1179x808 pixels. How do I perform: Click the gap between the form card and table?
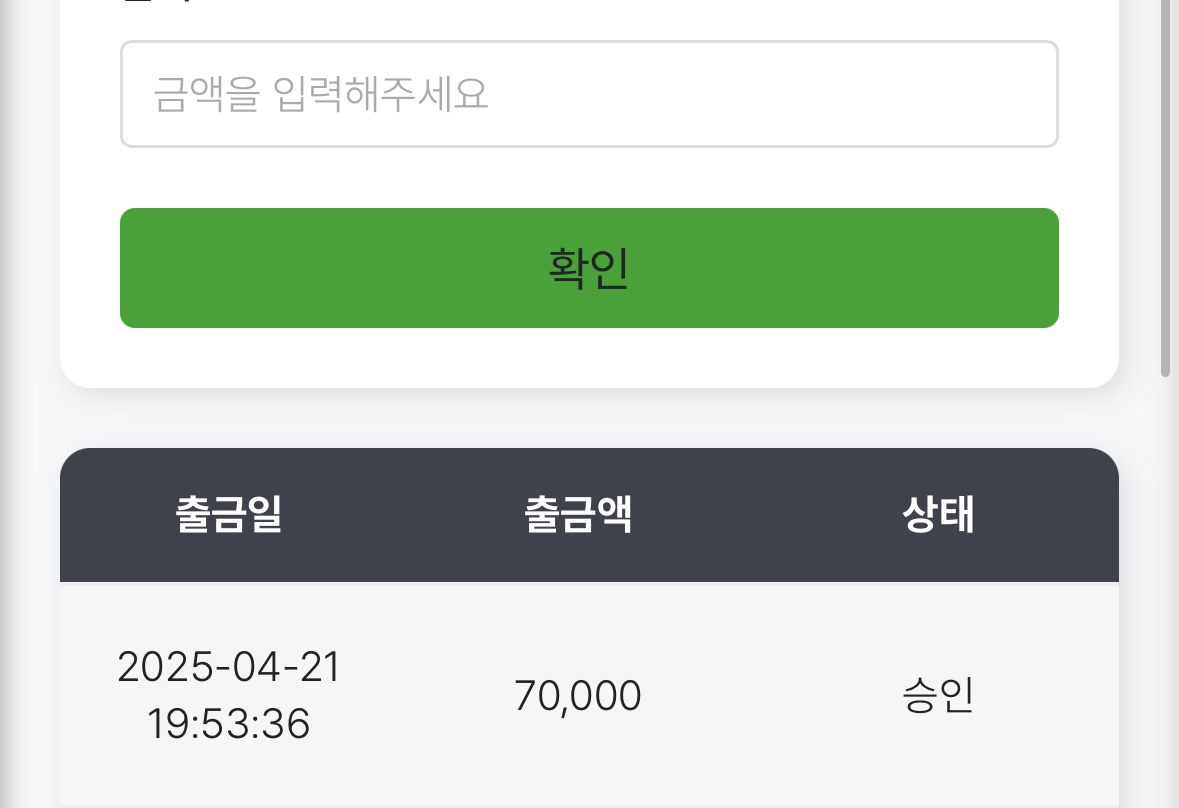pyautogui.click(x=588, y=418)
